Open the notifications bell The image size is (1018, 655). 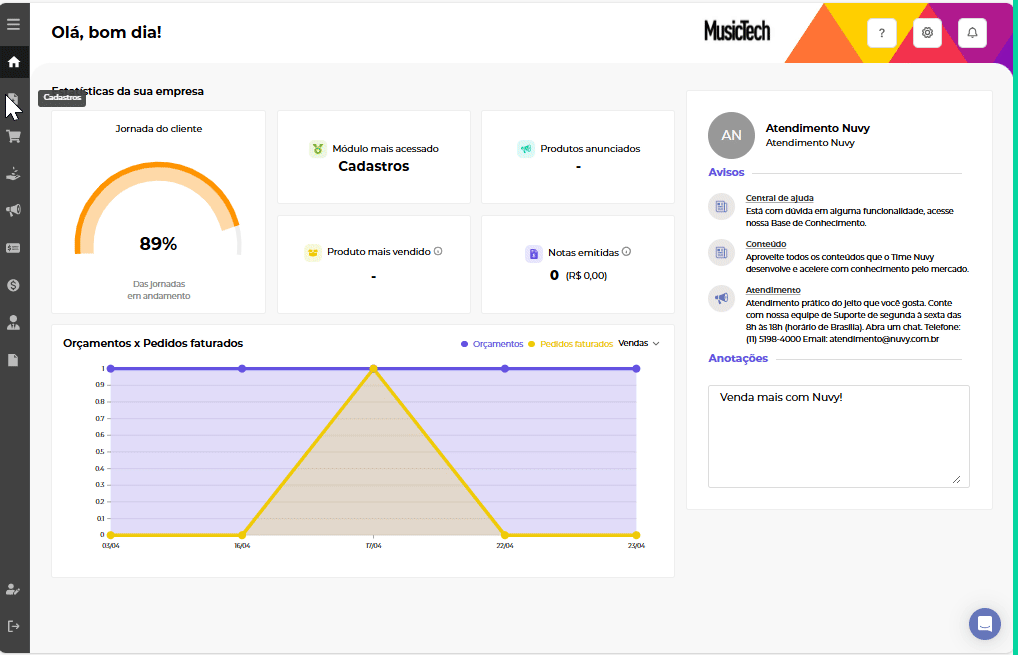(972, 33)
